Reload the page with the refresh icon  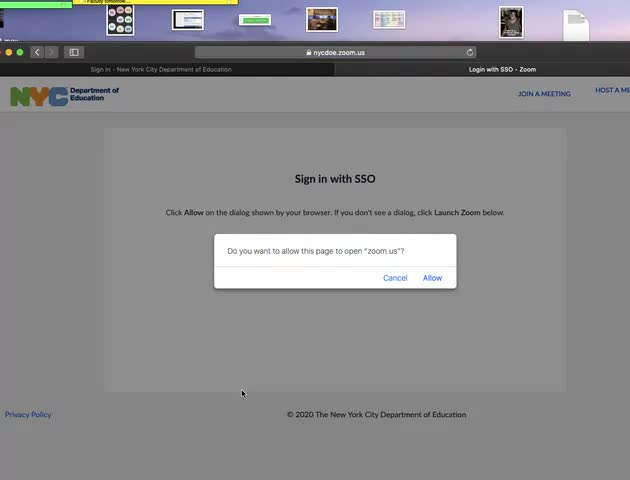(x=470, y=52)
